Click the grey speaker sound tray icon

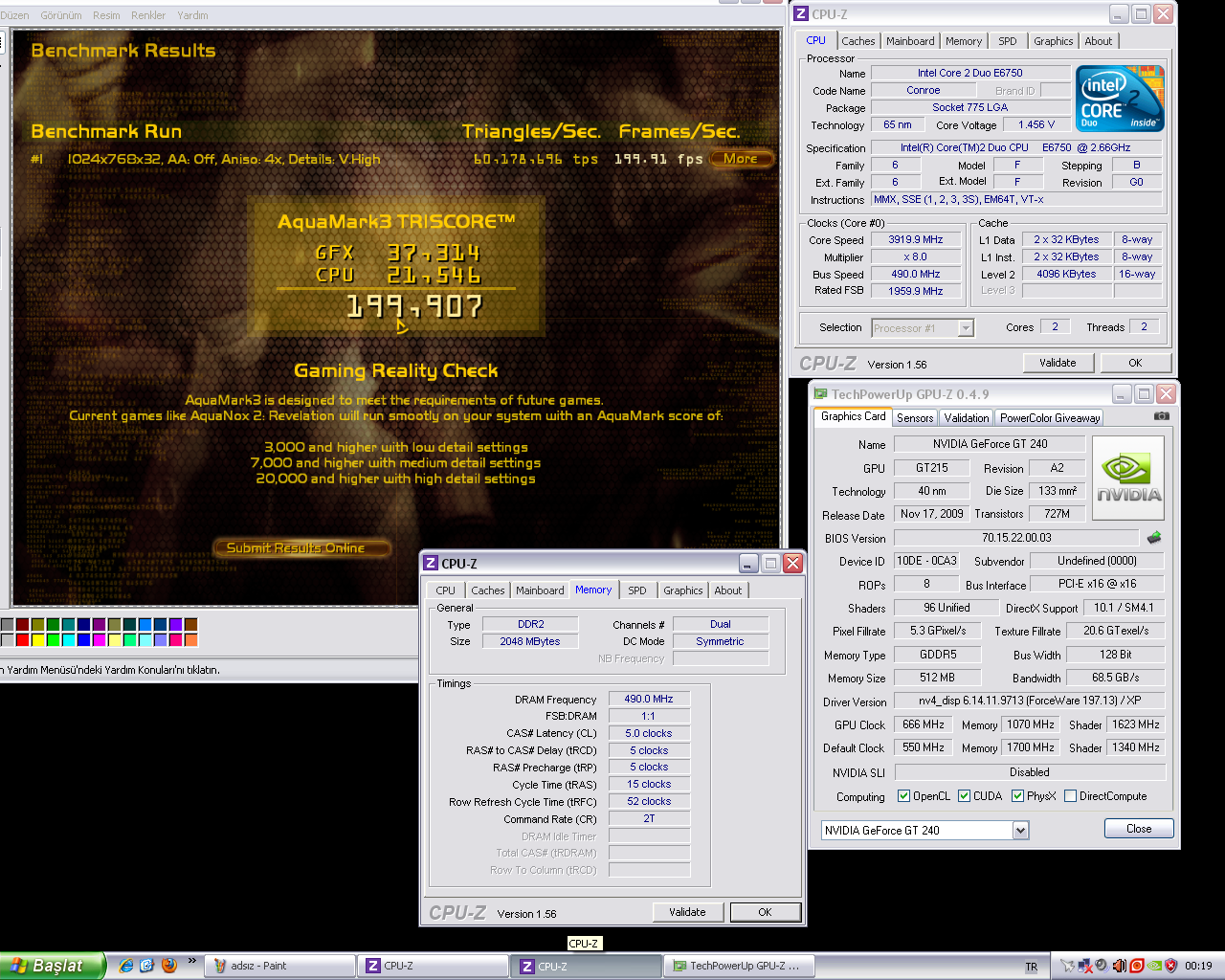tap(1102, 966)
